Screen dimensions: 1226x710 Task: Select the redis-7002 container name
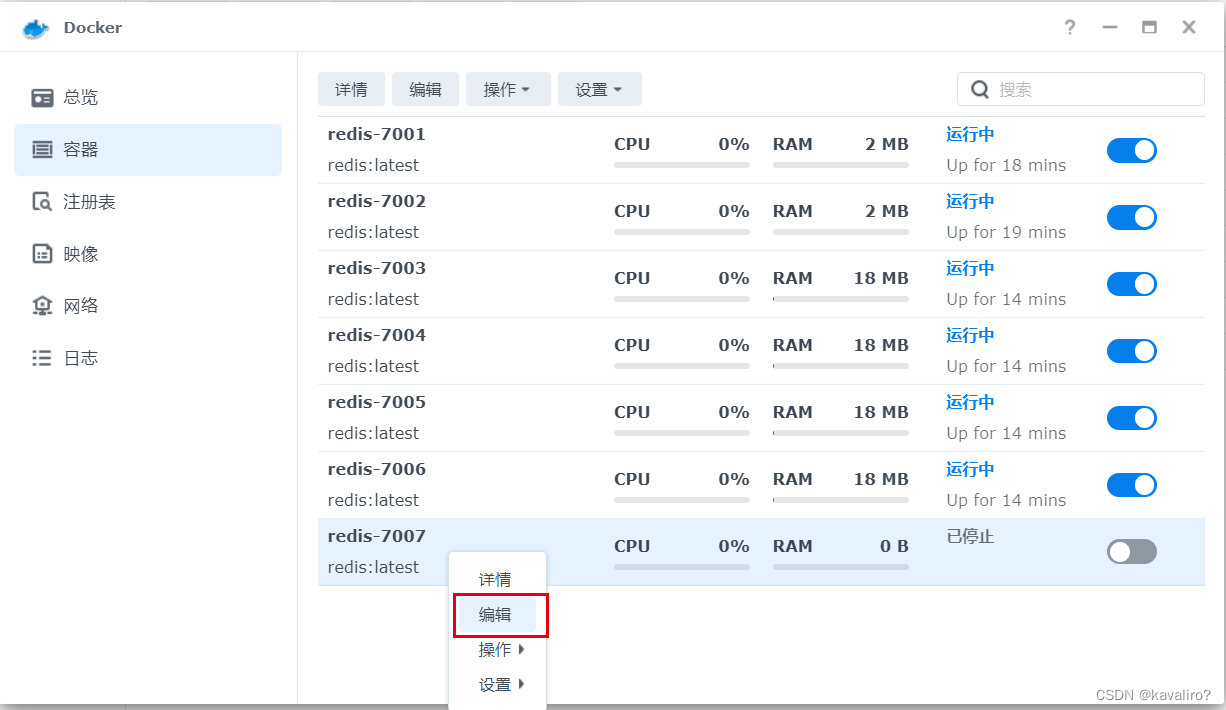click(x=377, y=201)
